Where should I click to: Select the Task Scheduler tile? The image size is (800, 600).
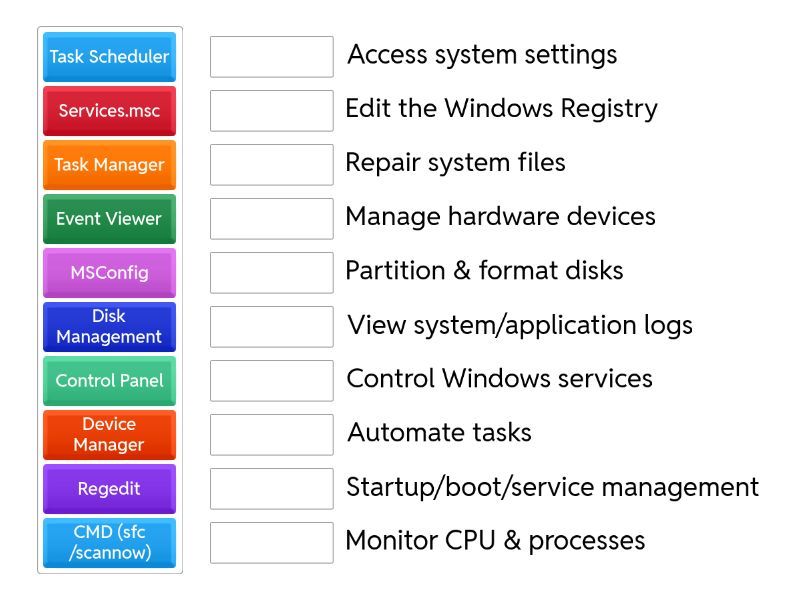point(109,57)
